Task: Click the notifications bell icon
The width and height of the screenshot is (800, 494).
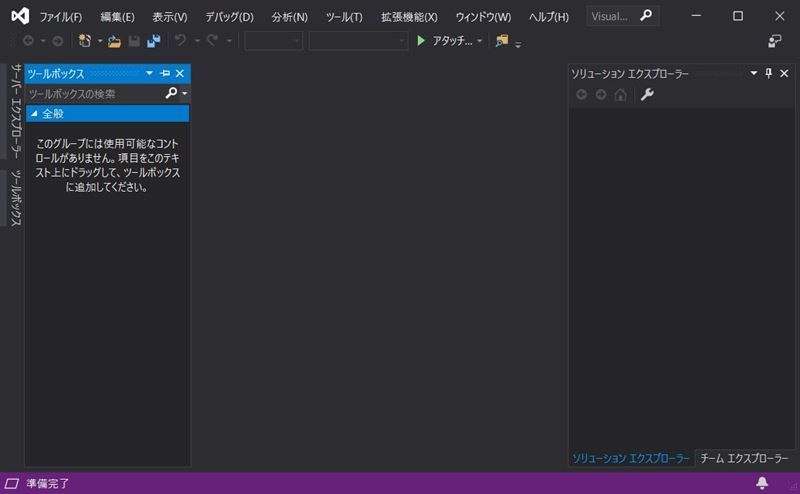Action: pyautogui.click(x=762, y=483)
